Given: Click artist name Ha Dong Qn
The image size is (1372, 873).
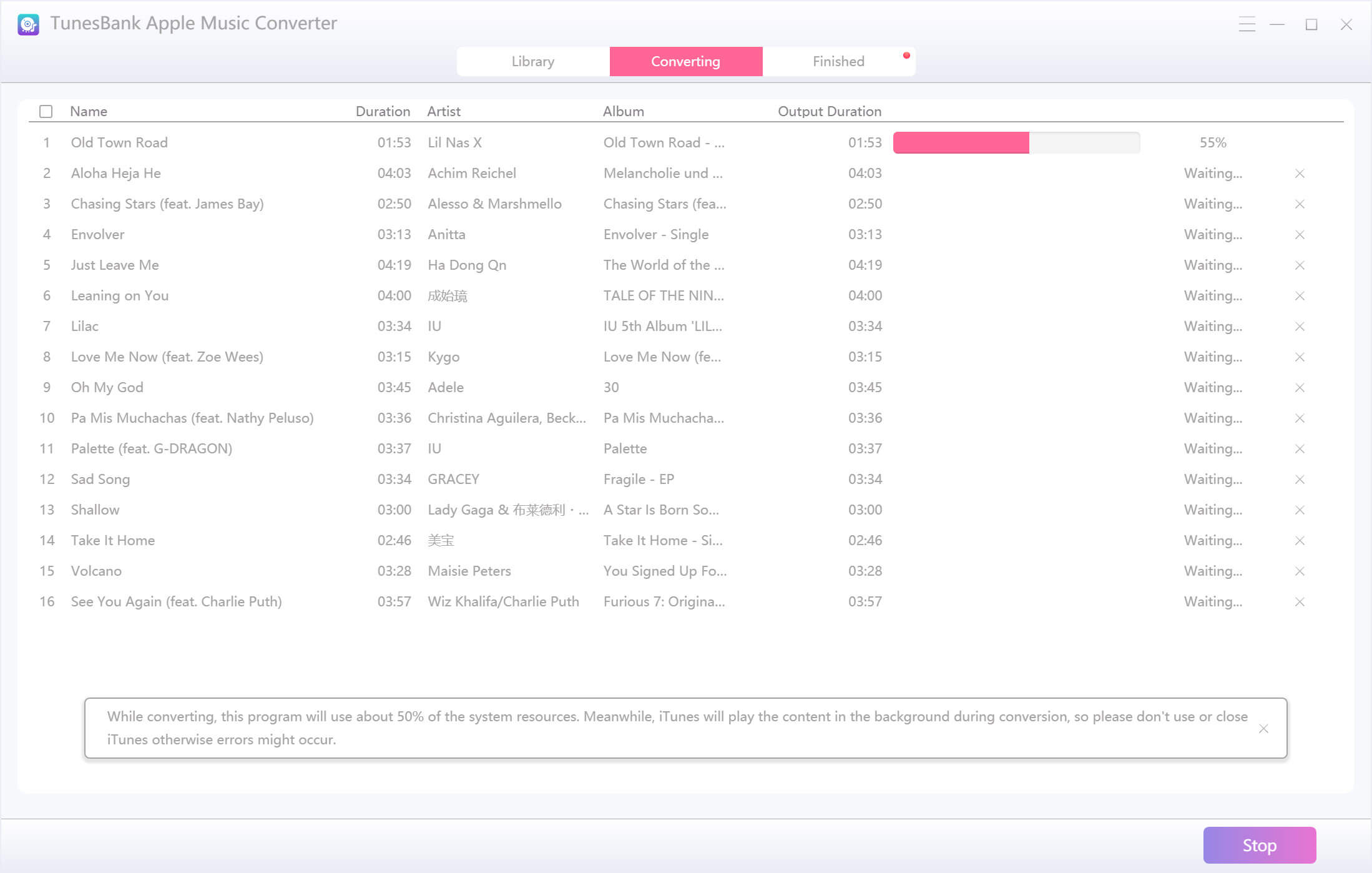Looking at the screenshot, I should [467, 265].
